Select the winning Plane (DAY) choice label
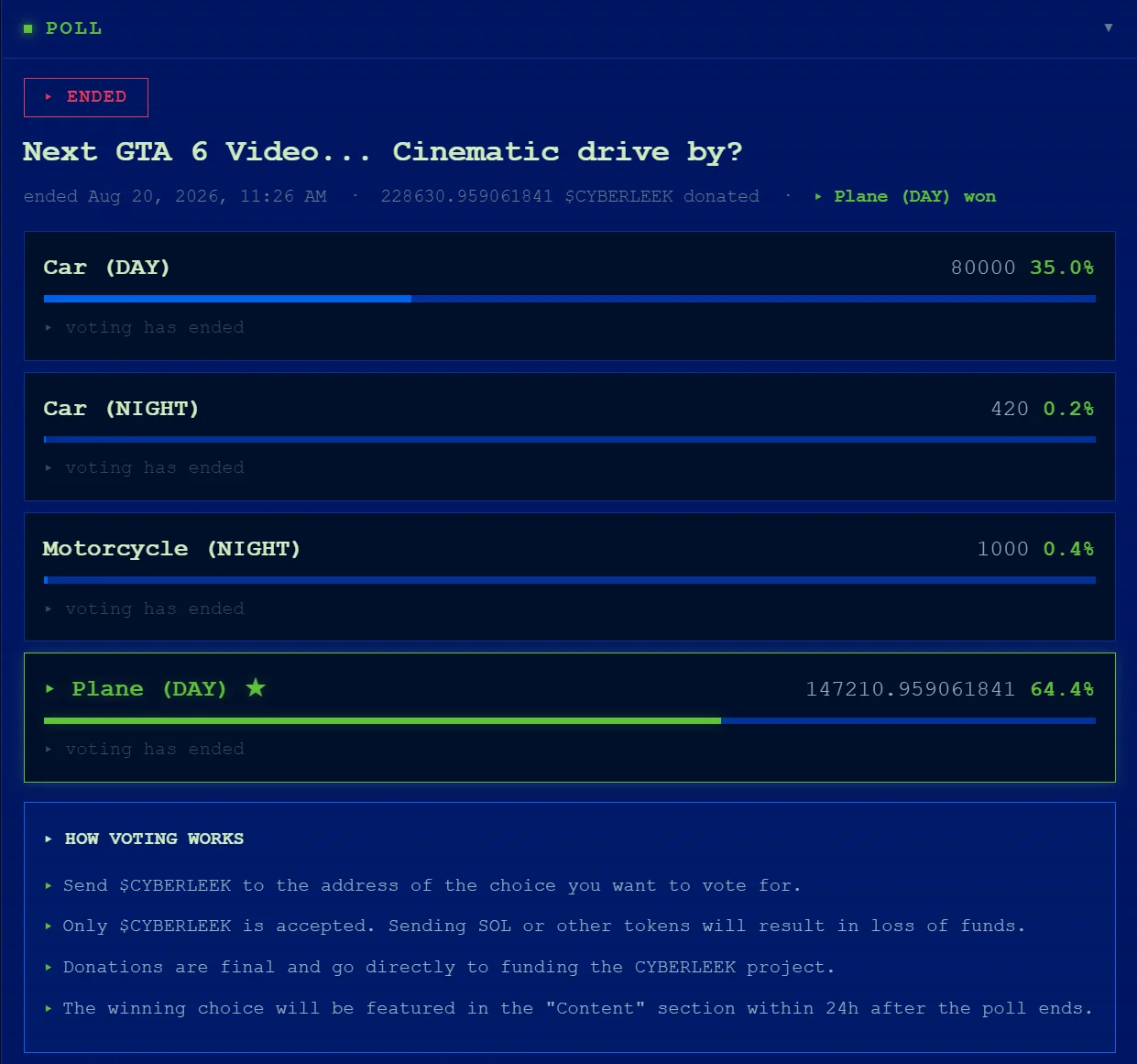Screen dimensions: 1137x1064 coord(148,689)
